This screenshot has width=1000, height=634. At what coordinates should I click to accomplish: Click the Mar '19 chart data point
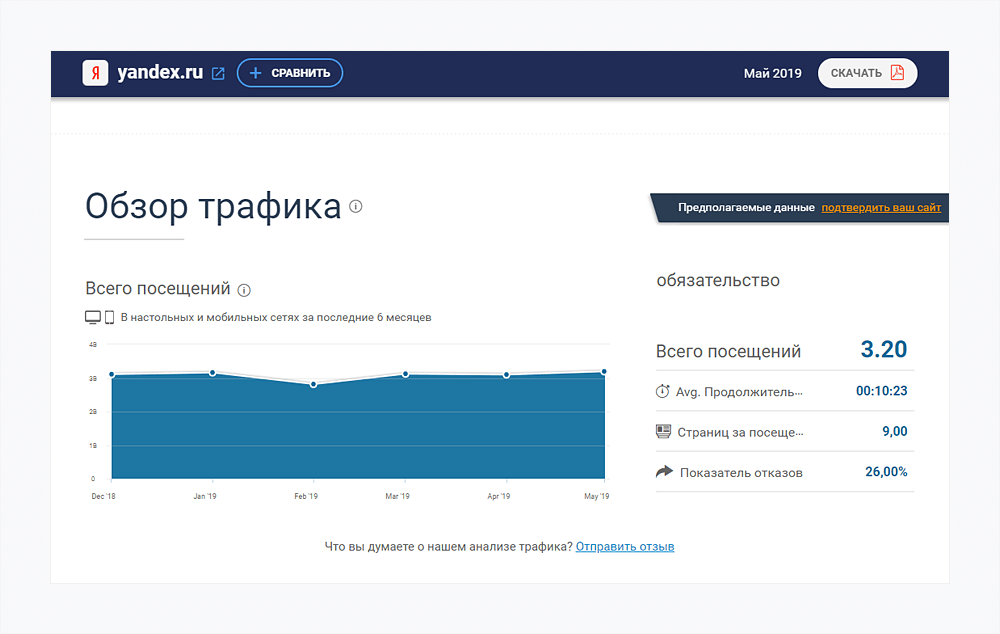(x=406, y=374)
